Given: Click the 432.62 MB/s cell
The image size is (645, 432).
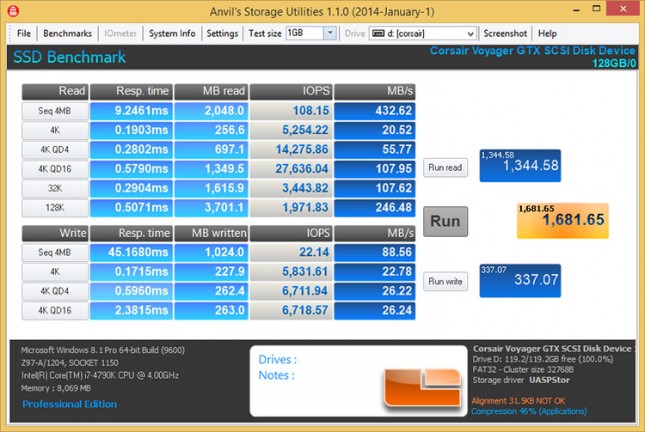Looking at the screenshot, I should (375, 111).
